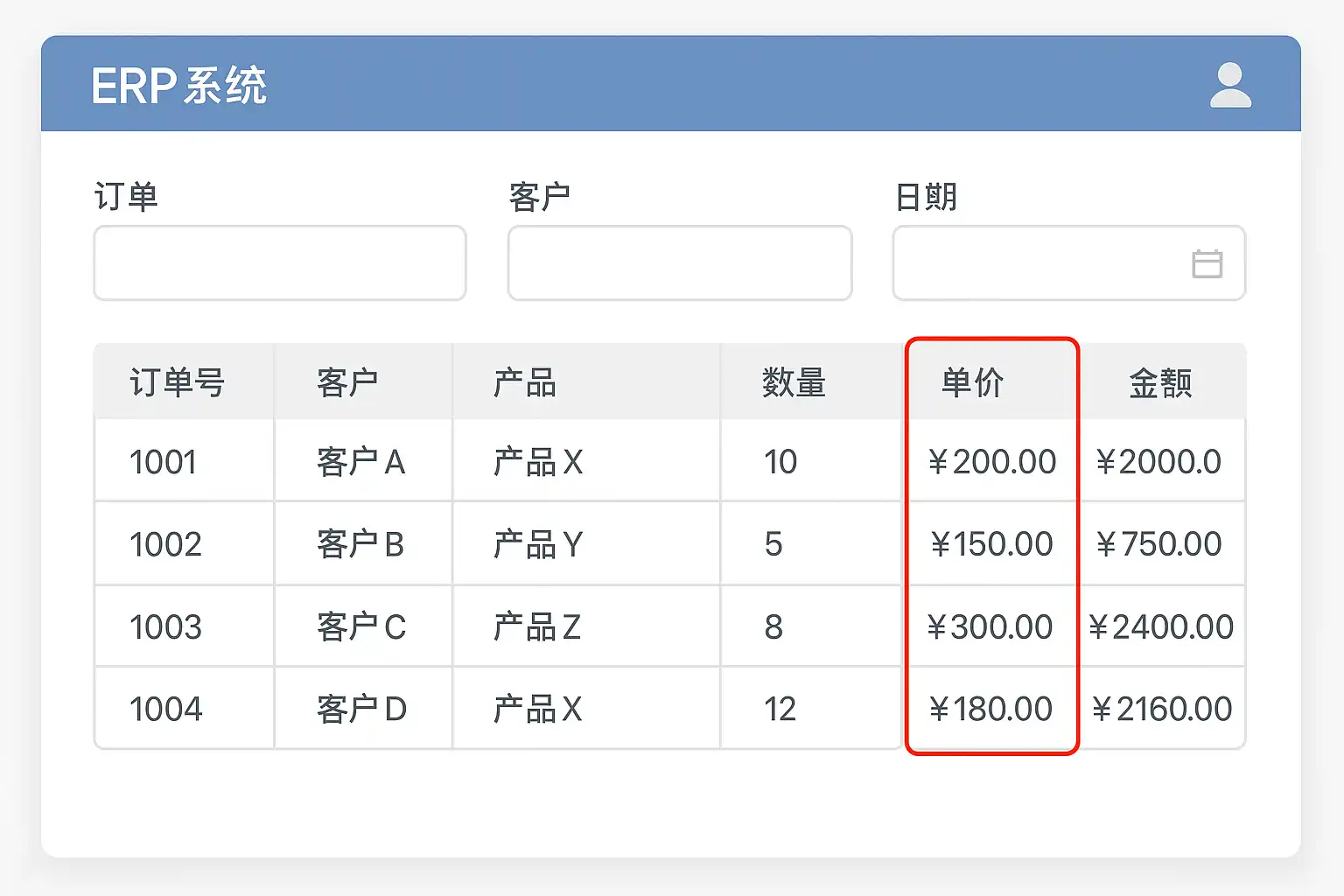This screenshot has width=1344, height=896.
Task: Select order number 1002 cell
Action: 165,544
